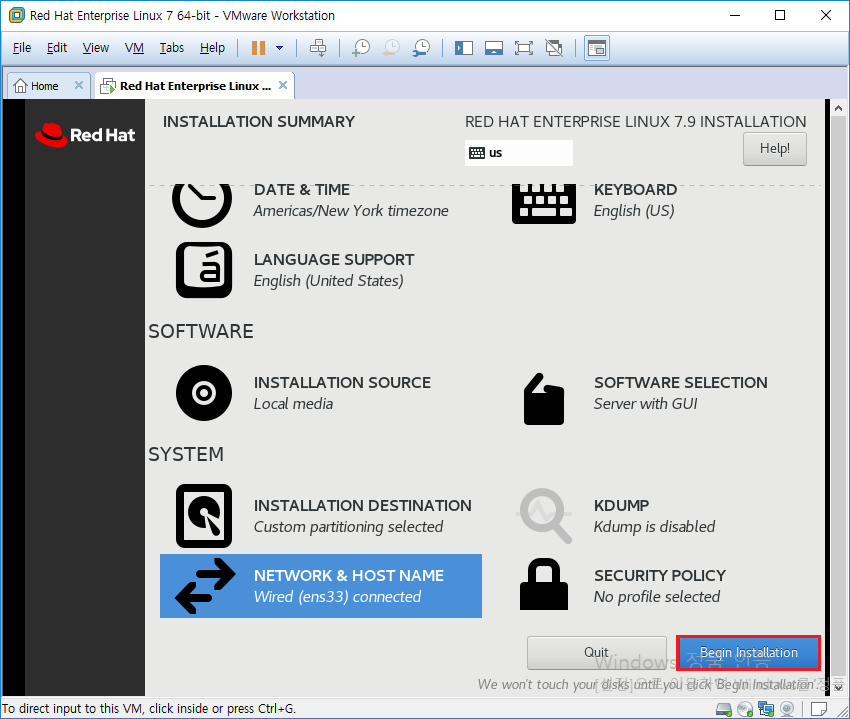The height and width of the screenshot is (719, 850).
Task: Click the network adapter status icon
Action: click(766, 709)
